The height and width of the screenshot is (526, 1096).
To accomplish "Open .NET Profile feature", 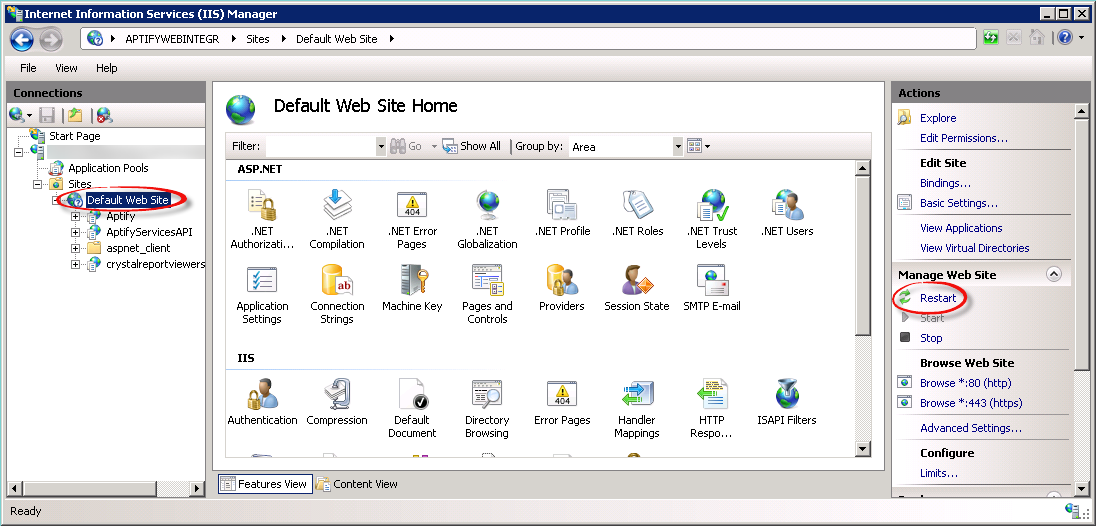I will click(x=562, y=212).
